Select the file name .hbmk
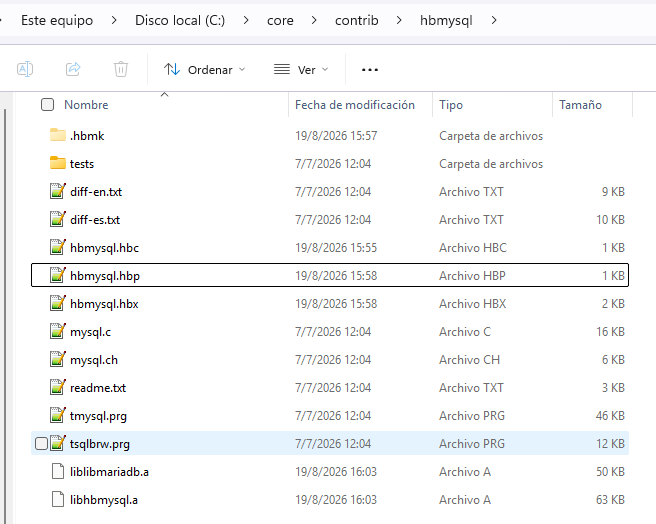656x524 pixels. point(87,136)
